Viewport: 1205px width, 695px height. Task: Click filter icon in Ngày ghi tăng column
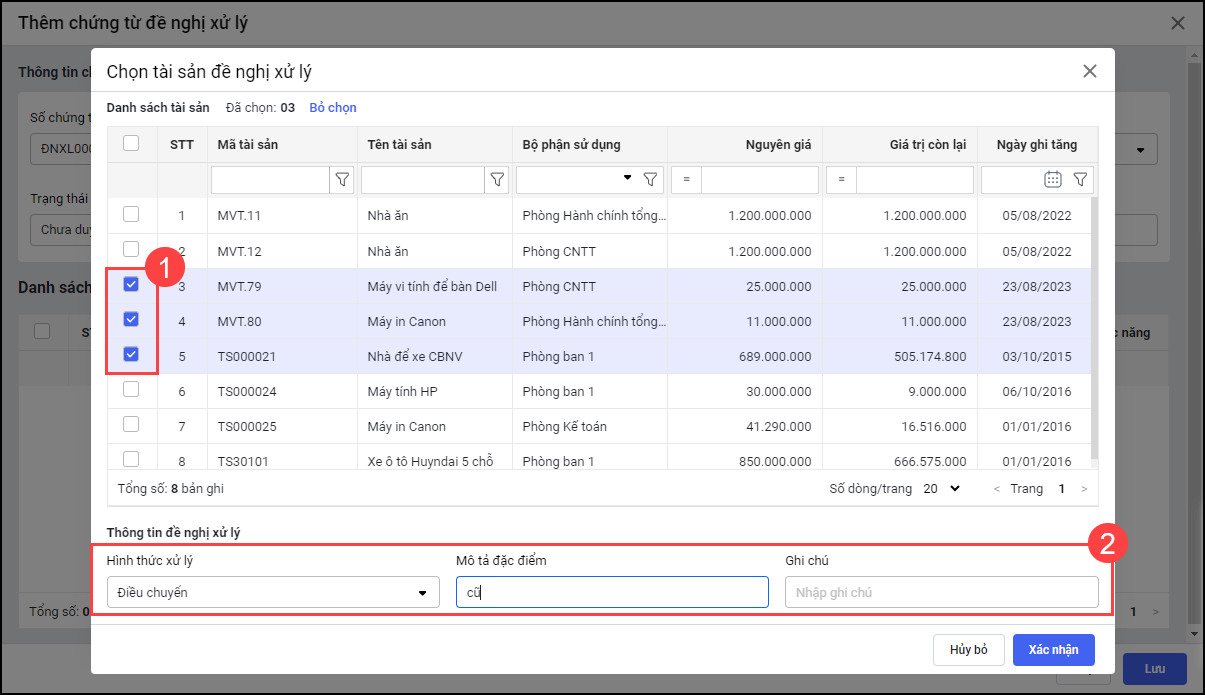(x=1080, y=180)
